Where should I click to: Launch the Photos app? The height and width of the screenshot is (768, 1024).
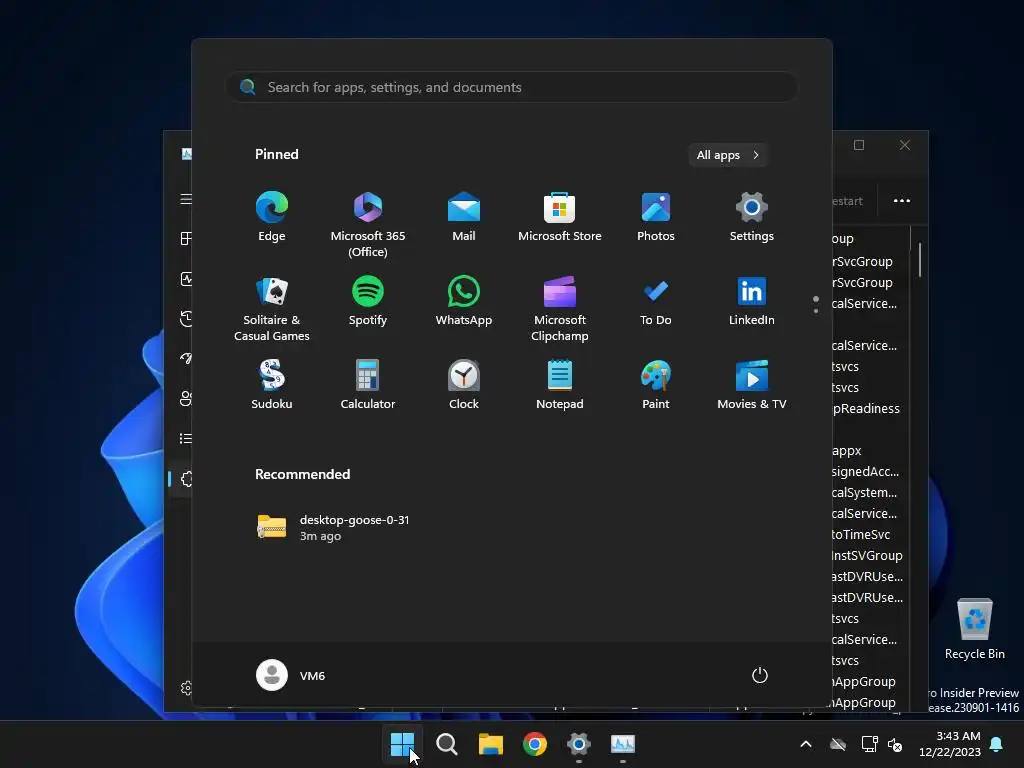656,217
